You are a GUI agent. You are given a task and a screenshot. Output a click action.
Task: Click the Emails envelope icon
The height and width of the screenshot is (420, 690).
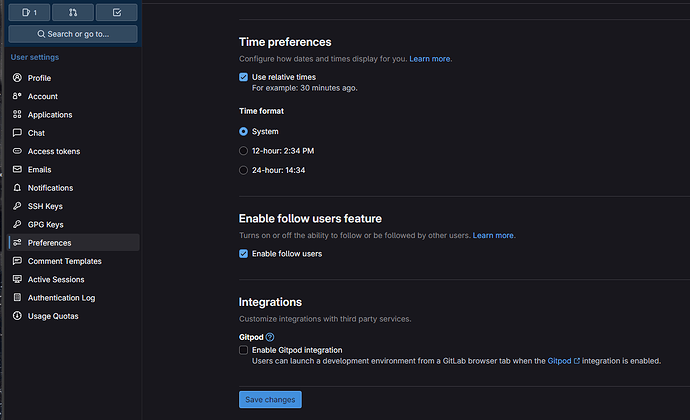pos(17,169)
